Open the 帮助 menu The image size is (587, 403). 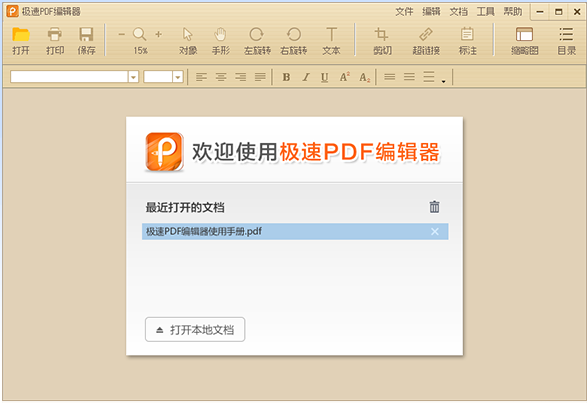tap(513, 12)
